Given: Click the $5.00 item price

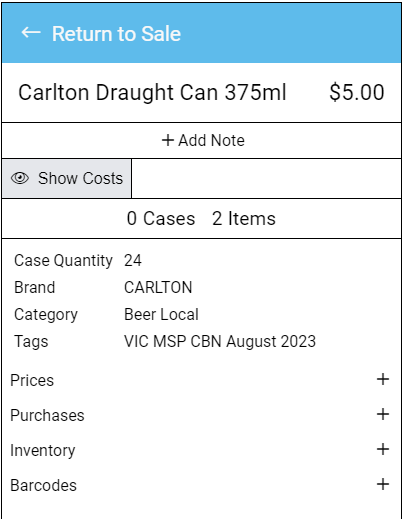Looking at the screenshot, I should pyautogui.click(x=357, y=92).
